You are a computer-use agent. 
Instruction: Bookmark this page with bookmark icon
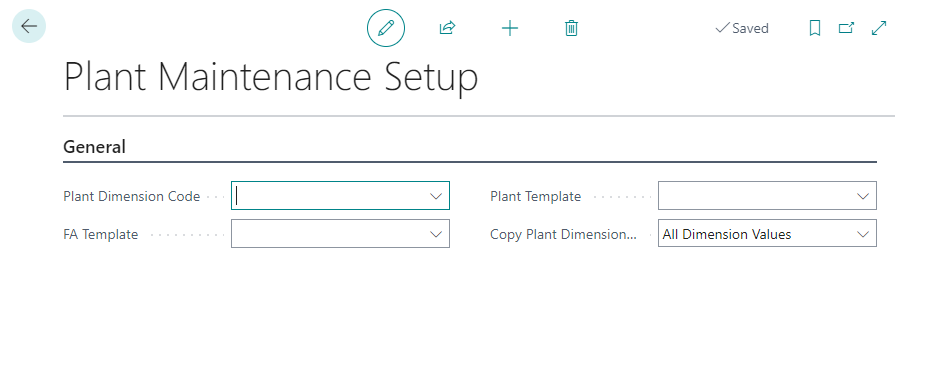pyautogui.click(x=815, y=28)
